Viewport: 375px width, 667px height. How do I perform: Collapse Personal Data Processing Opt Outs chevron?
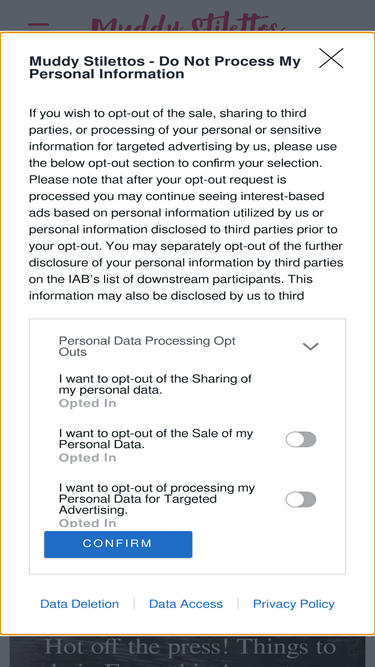(310, 346)
